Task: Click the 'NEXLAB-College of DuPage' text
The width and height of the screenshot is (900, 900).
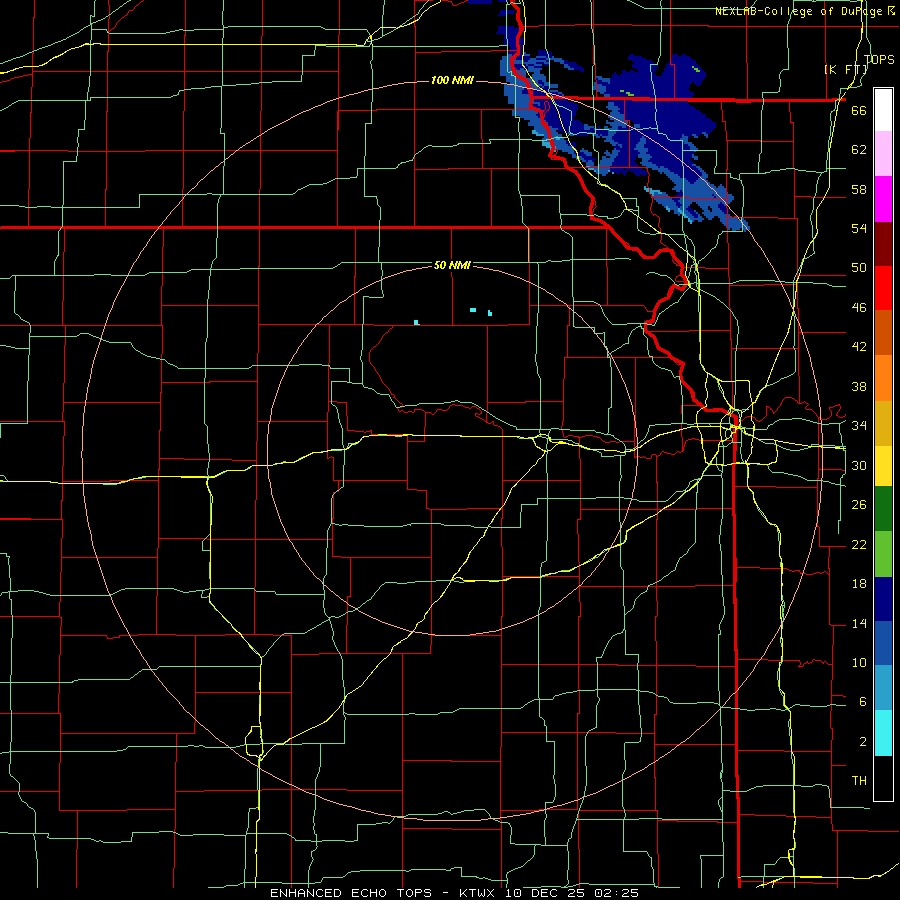Action: point(801,11)
